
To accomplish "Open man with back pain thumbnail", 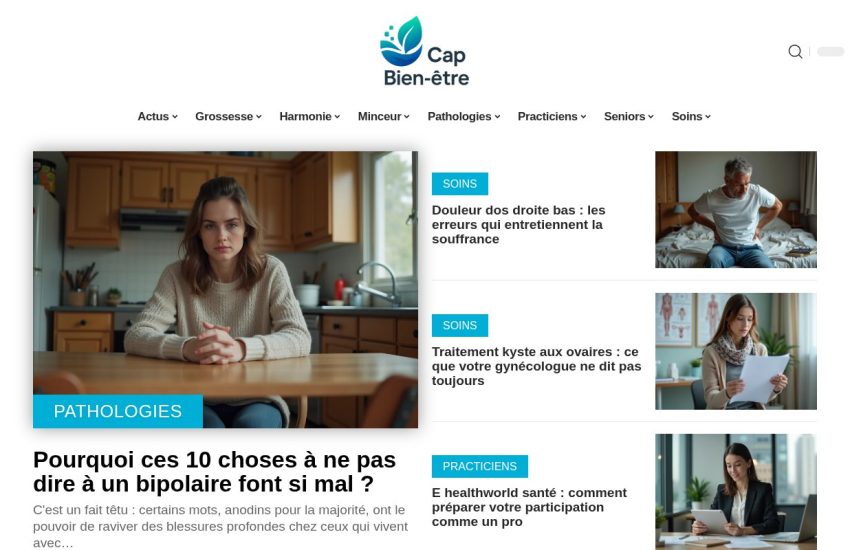I will (x=736, y=209).
